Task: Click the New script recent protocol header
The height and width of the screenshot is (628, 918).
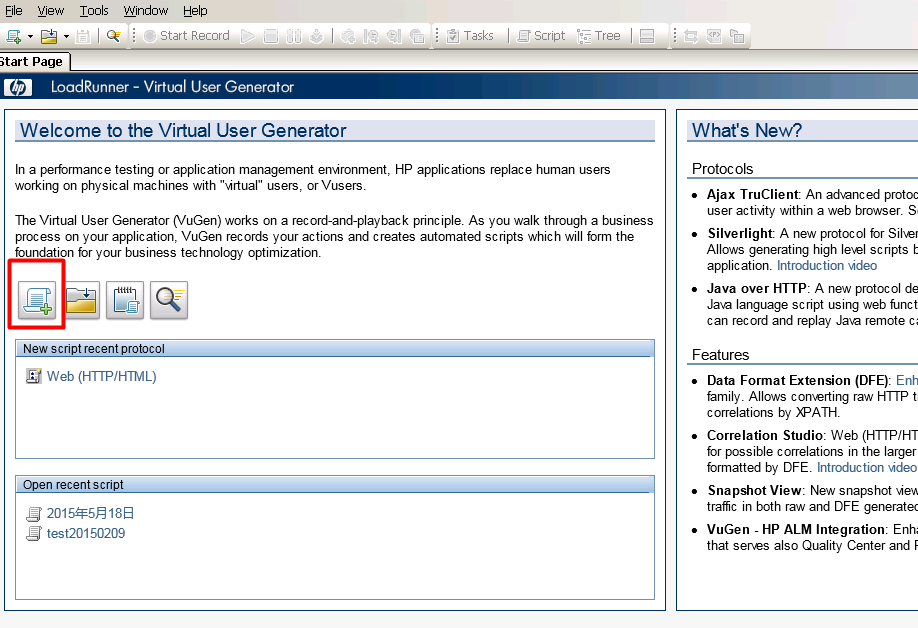Action: click(334, 348)
